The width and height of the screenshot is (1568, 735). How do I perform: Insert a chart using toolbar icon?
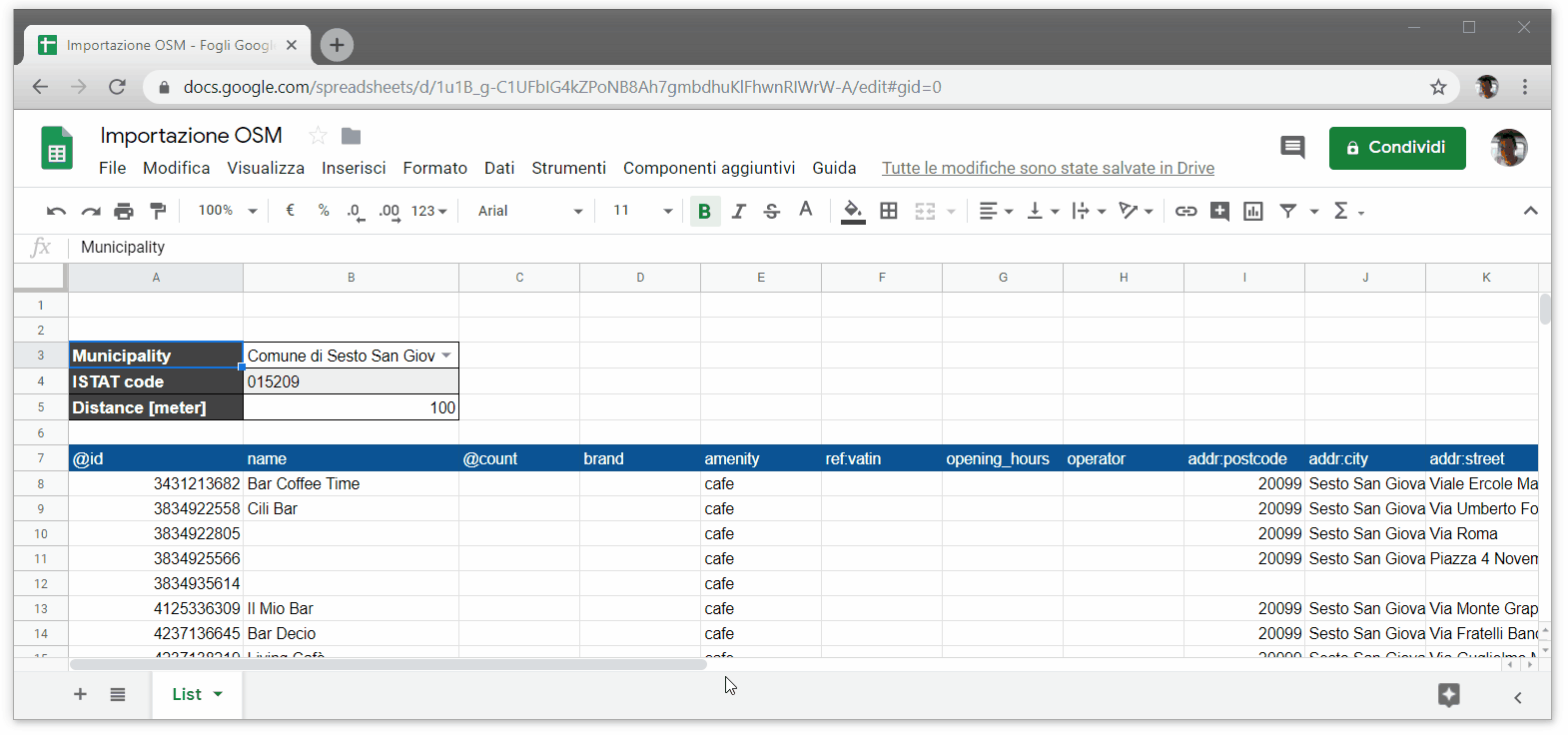(x=1253, y=211)
